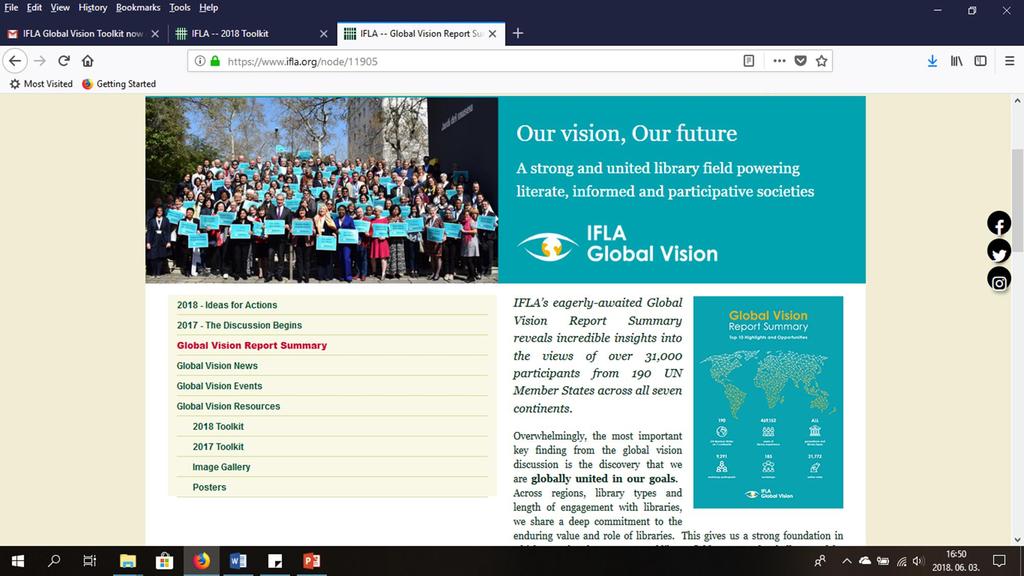
Task: Reload the current page
Action: coord(63,61)
